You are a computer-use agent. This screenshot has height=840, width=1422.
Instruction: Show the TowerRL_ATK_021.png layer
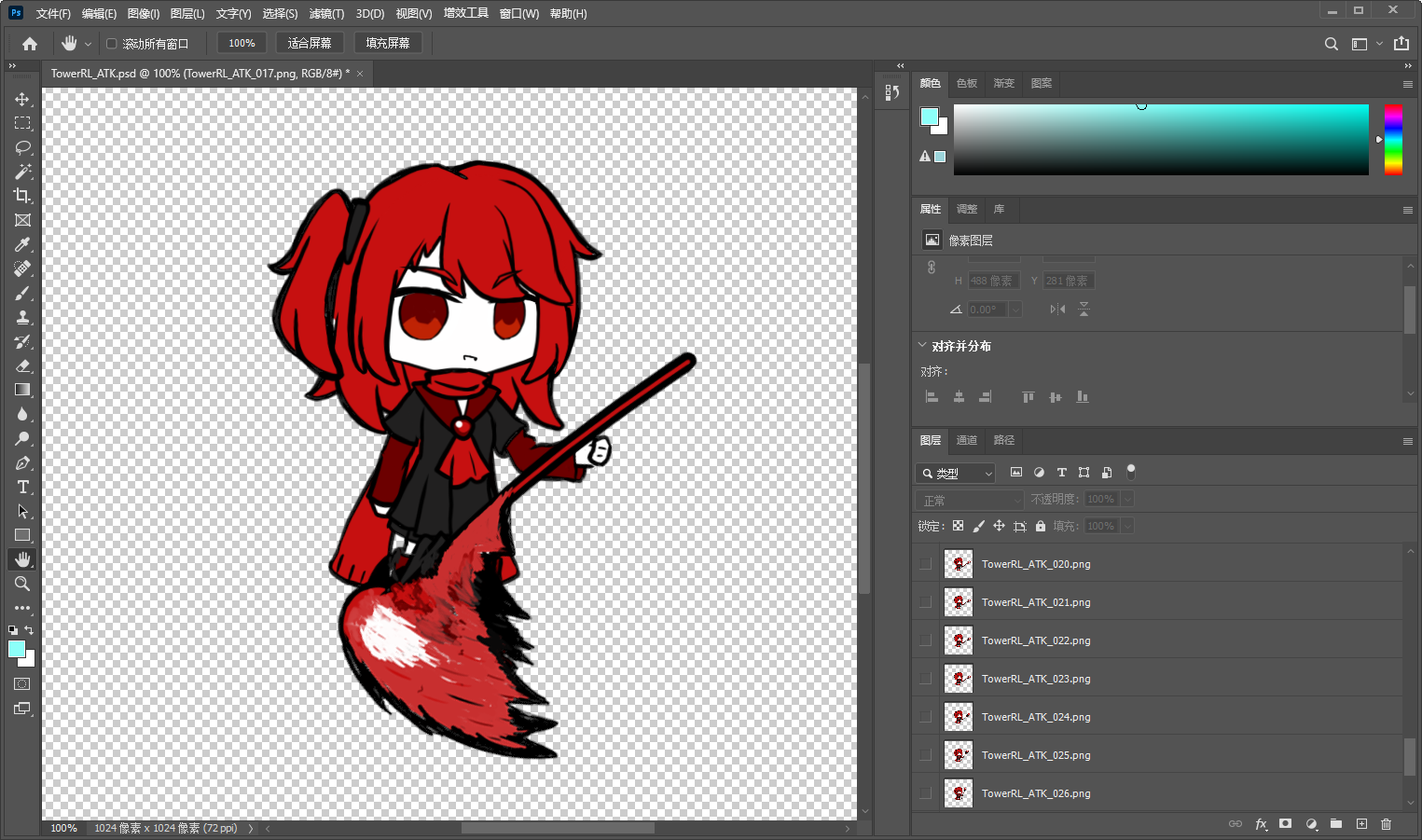[925, 602]
